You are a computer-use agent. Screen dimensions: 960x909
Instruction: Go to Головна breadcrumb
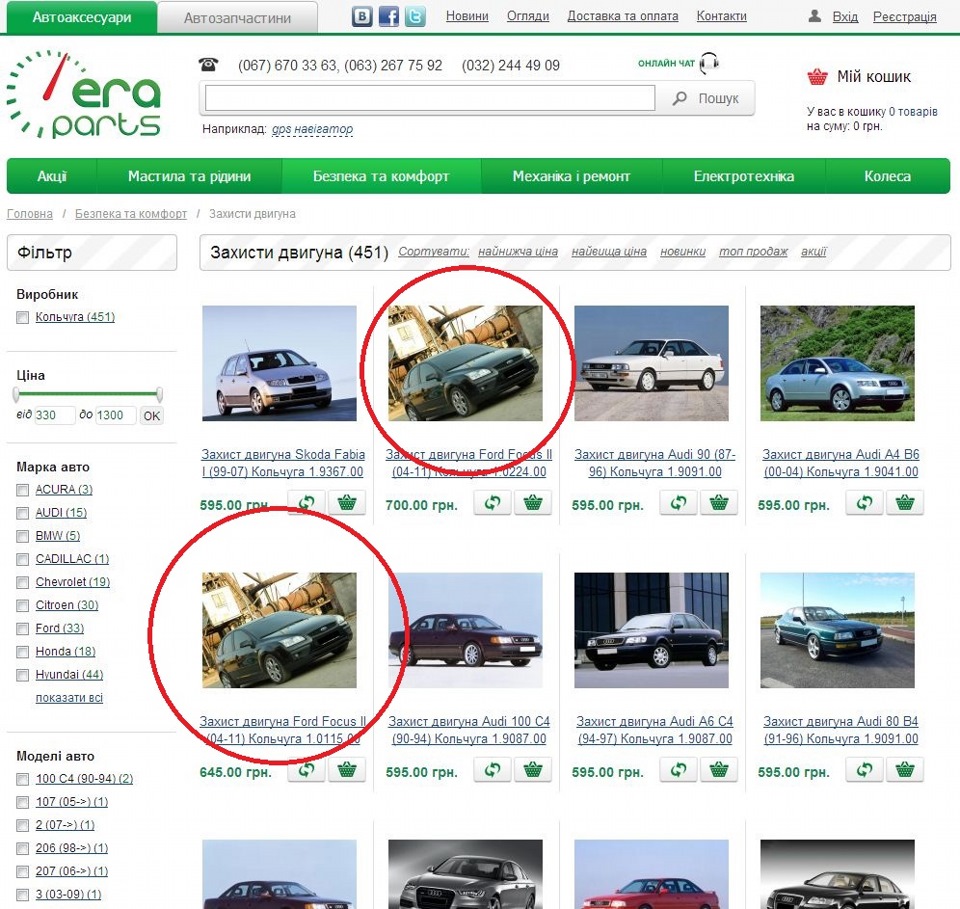point(29,214)
